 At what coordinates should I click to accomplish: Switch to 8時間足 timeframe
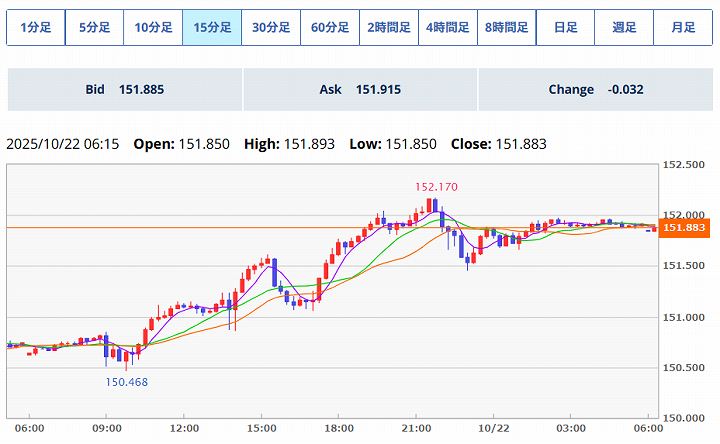[506, 28]
